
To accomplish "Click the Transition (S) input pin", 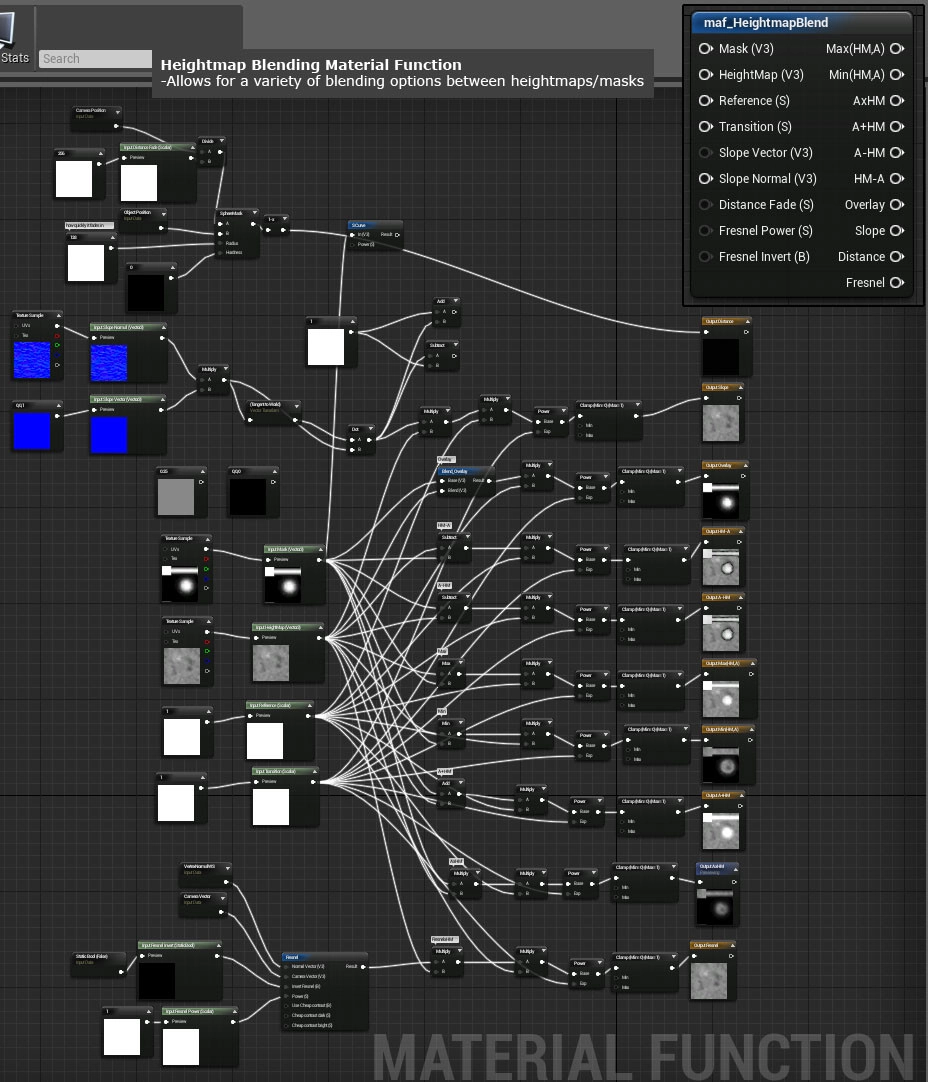I will coord(705,127).
